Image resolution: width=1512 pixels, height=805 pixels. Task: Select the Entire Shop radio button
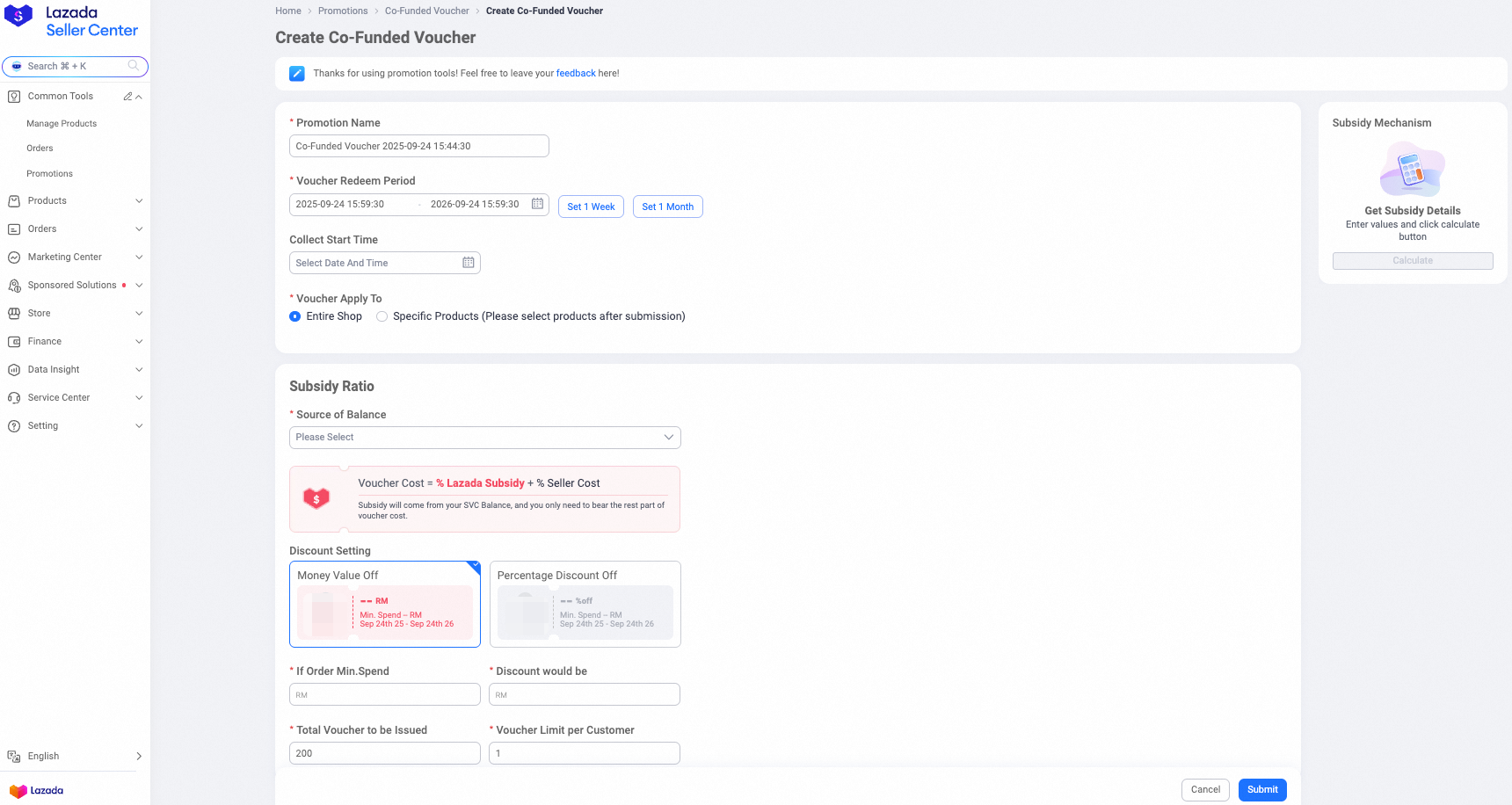(x=295, y=316)
